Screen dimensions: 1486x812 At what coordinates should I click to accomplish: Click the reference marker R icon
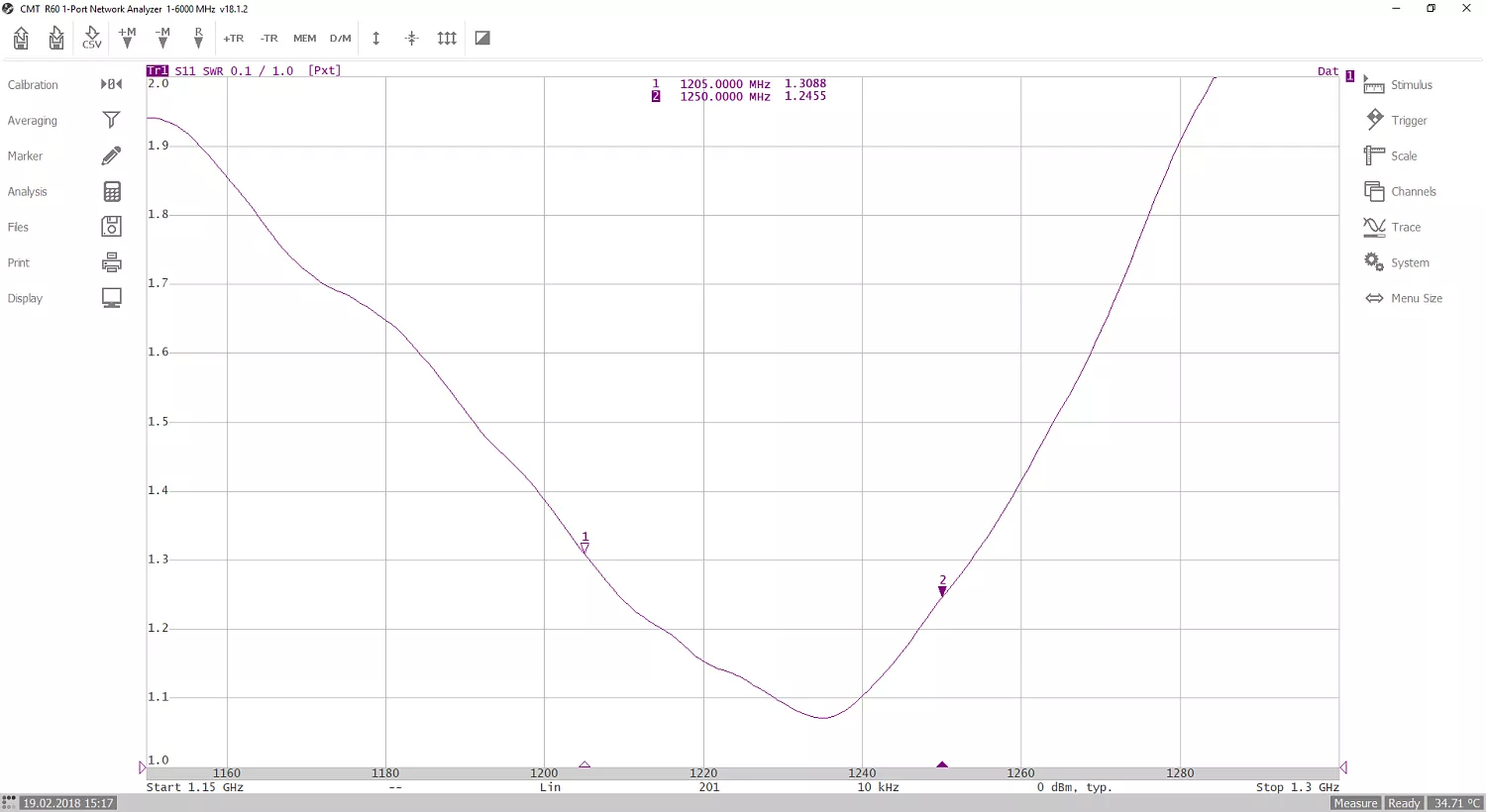coord(198,38)
